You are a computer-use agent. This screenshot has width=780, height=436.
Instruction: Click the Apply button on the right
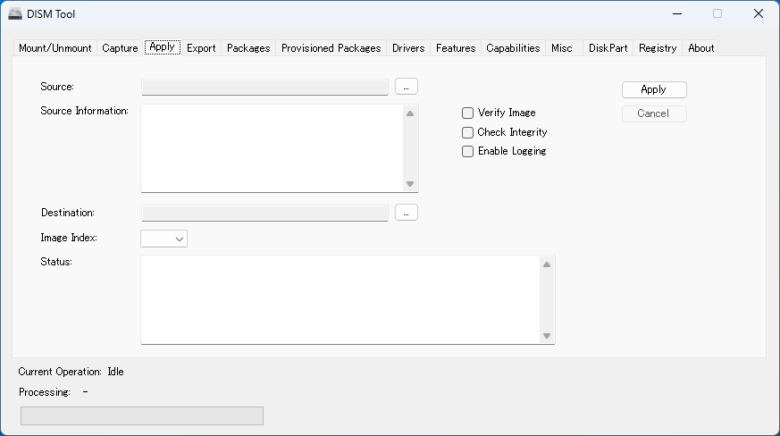[654, 90]
